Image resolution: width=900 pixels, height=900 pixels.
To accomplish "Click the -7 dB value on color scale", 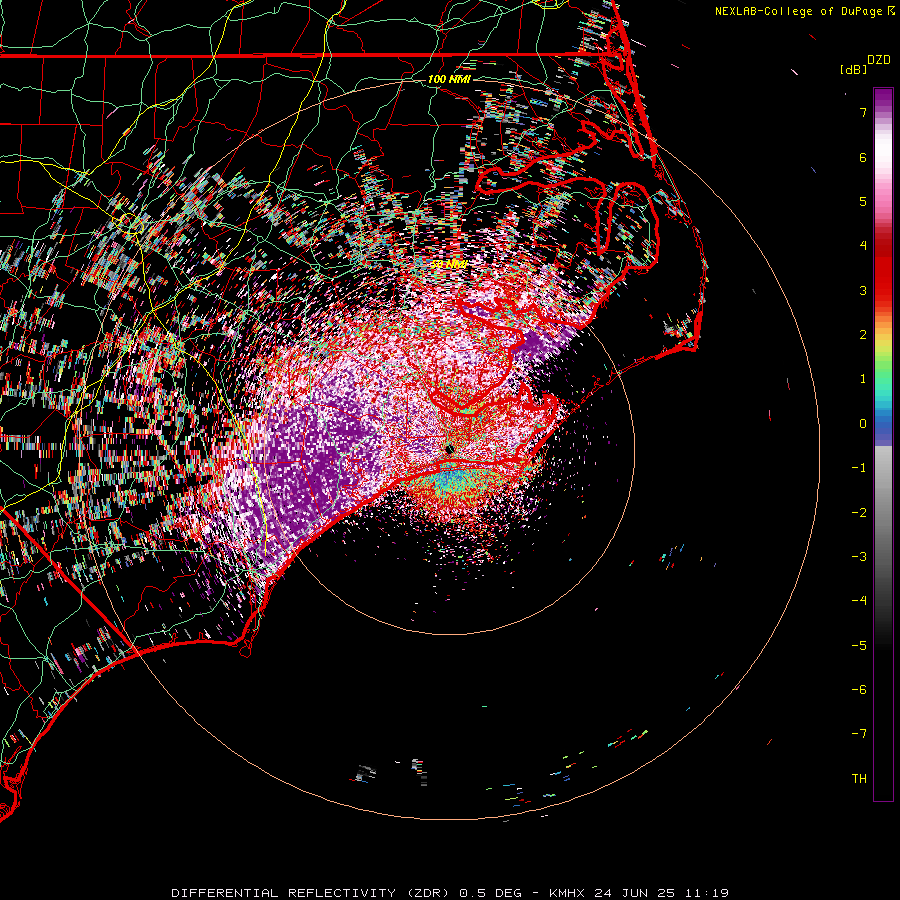I will click(x=859, y=734).
